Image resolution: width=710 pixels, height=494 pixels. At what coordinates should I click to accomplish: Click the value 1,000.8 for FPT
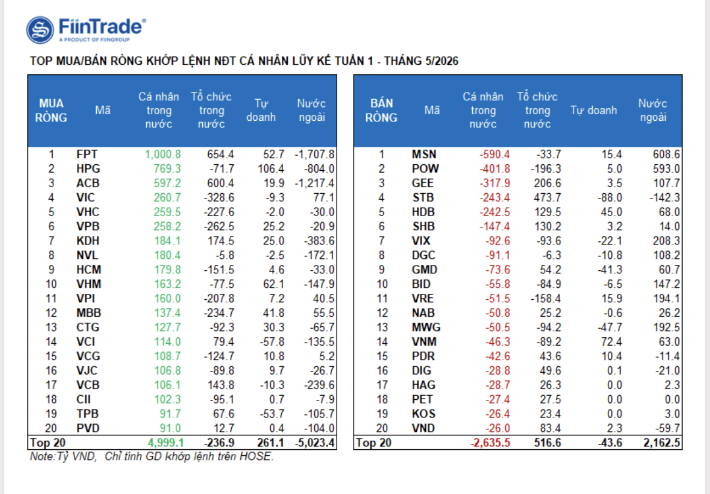coord(163,154)
